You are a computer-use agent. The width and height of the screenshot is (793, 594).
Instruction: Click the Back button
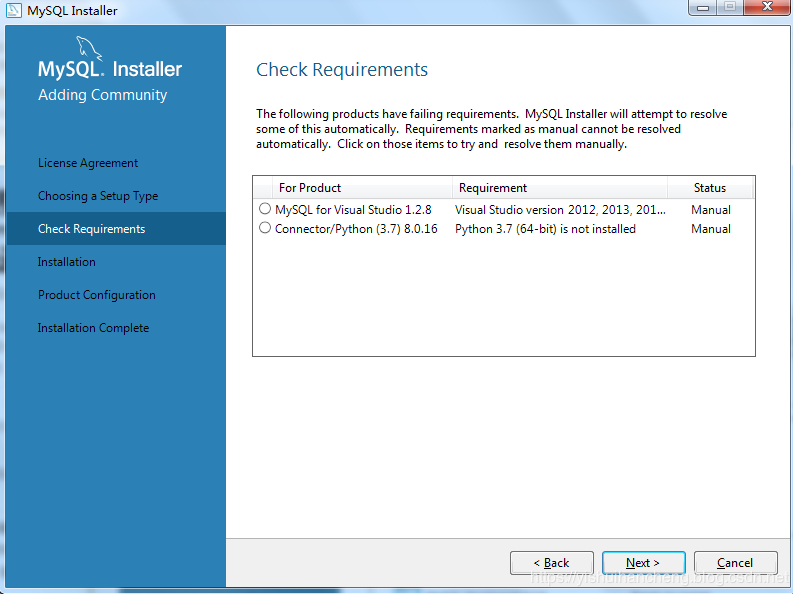tap(552, 563)
